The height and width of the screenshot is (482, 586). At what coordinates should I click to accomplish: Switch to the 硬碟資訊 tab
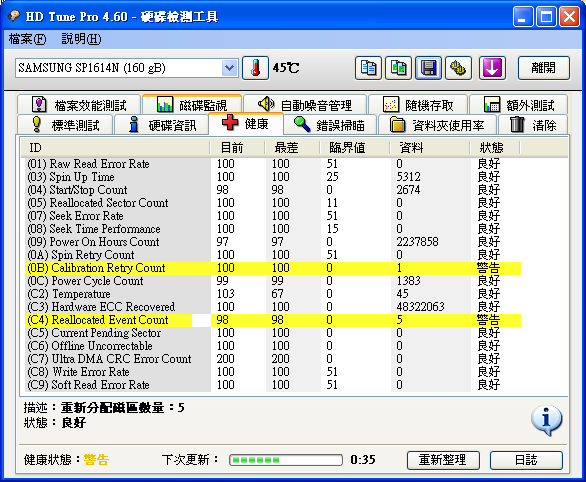point(161,125)
